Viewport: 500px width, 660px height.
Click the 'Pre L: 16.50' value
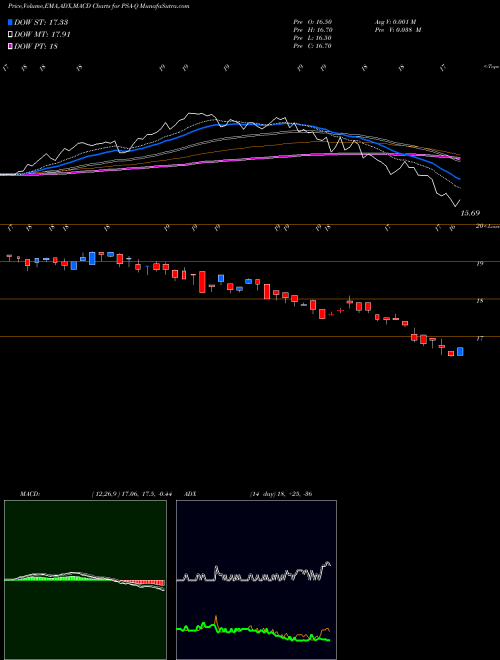click(x=313, y=38)
